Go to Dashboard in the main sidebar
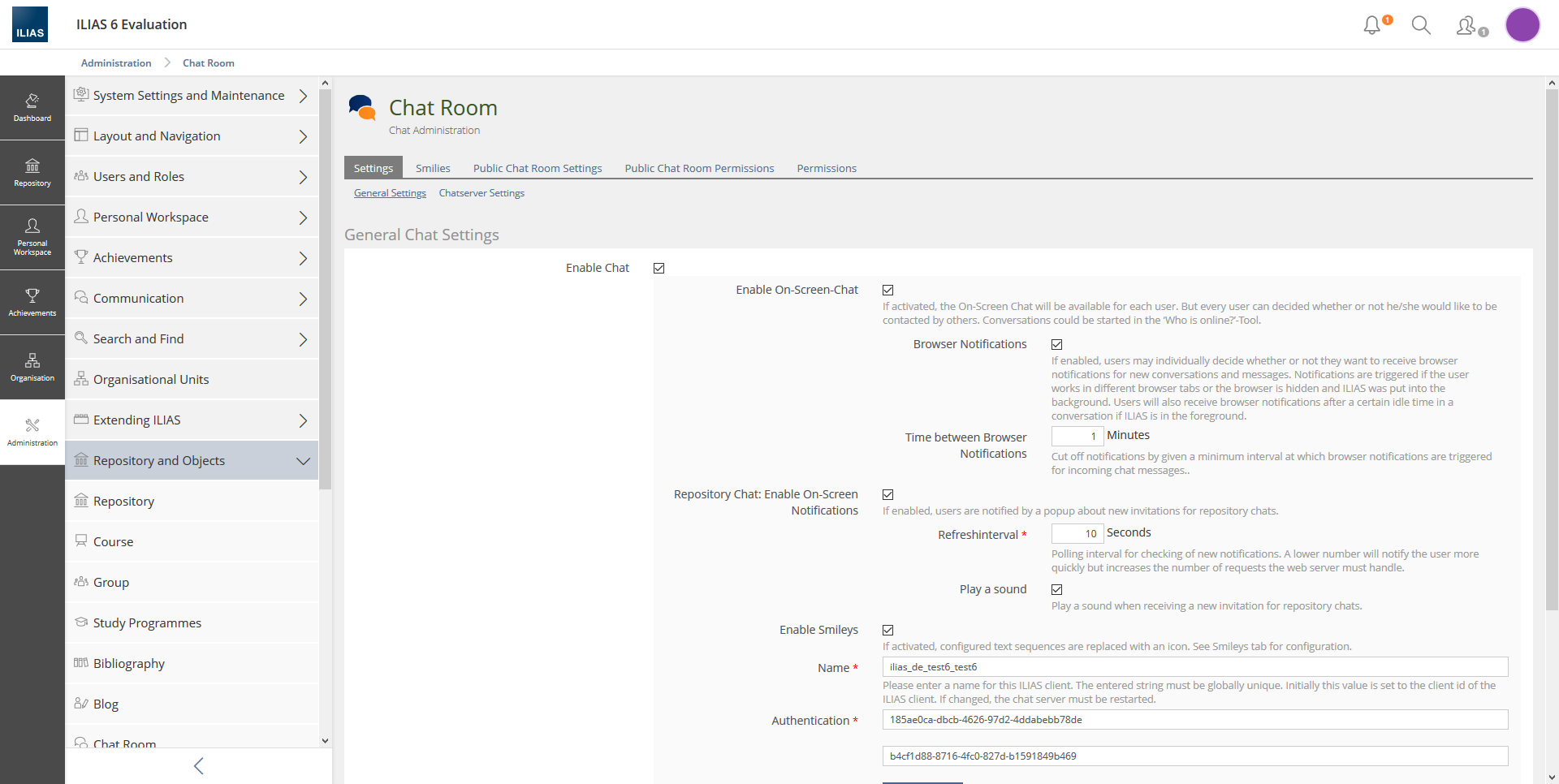Image resolution: width=1559 pixels, height=784 pixels. pyautogui.click(x=32, y=108)
